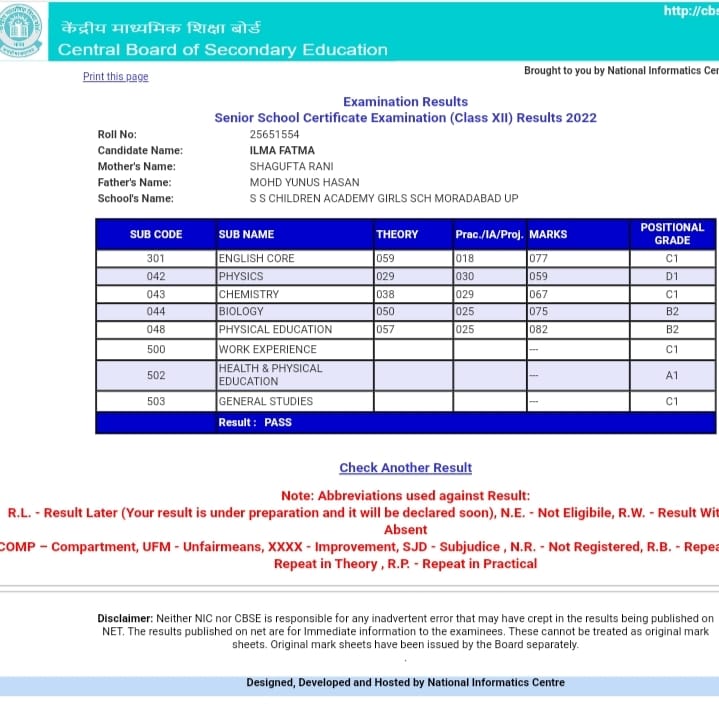Screen dimensions: 719x712
Task: Click the Prac./IA/Proj. column header
Action: [489, 234]
